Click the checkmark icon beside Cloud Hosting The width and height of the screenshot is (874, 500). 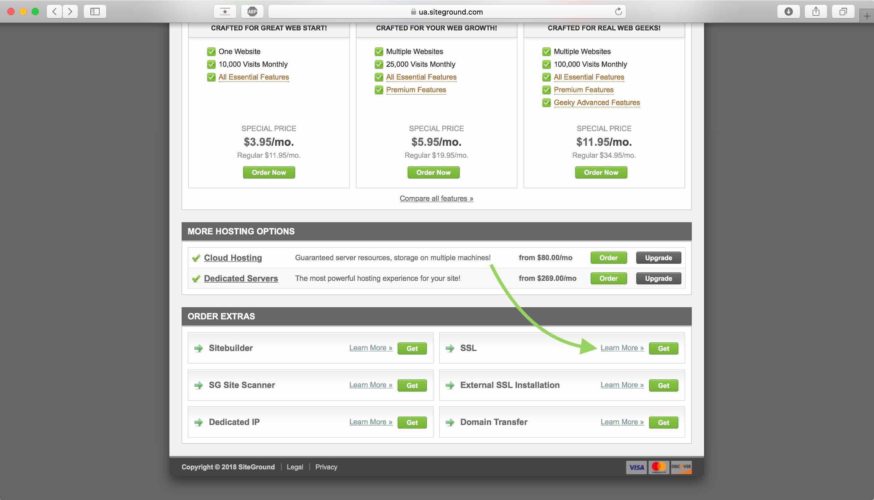(196, 258)
